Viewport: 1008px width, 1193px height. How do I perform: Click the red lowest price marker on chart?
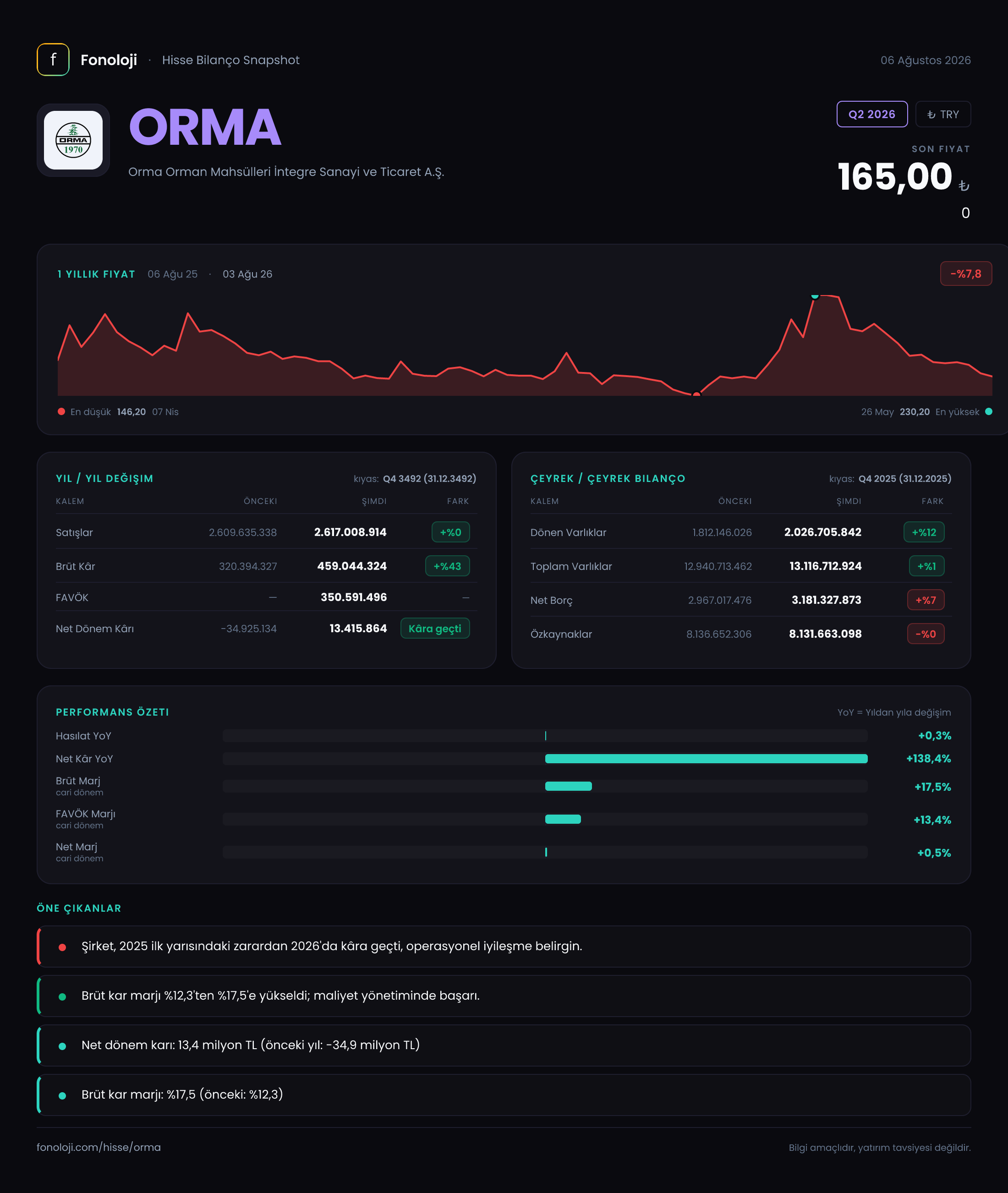click(696, 394)
